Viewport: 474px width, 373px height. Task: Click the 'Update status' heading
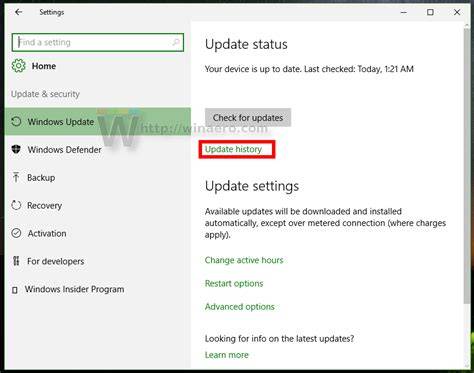246,44
